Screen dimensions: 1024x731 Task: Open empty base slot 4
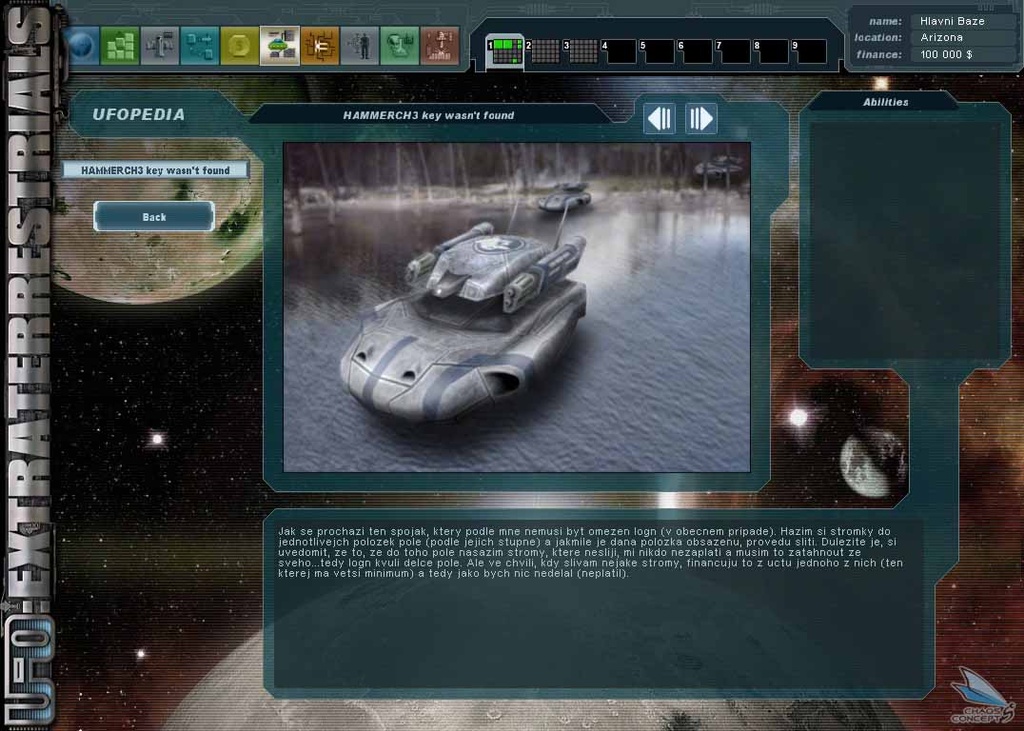click(x=621, y=48)
